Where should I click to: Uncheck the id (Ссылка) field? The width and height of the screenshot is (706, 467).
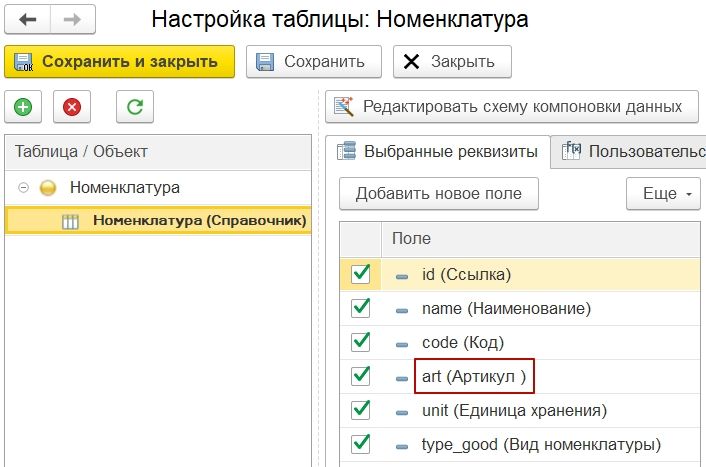click(361, 274)
